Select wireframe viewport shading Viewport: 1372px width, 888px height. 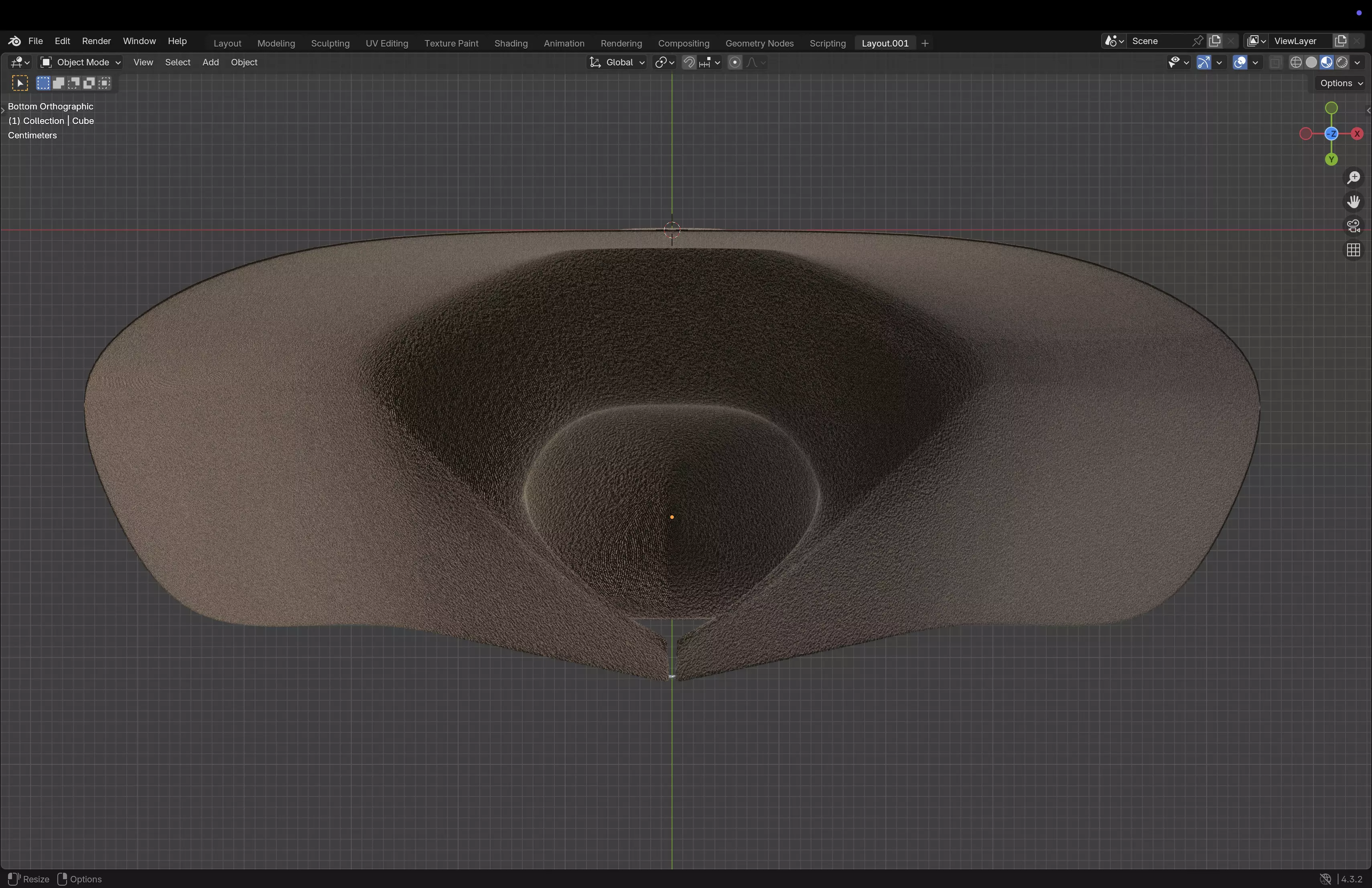coord(1296,62)
